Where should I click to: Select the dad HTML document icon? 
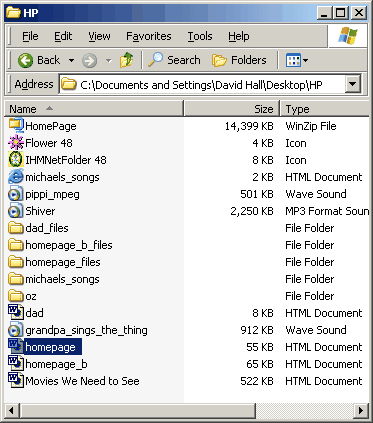click(15, 313)
